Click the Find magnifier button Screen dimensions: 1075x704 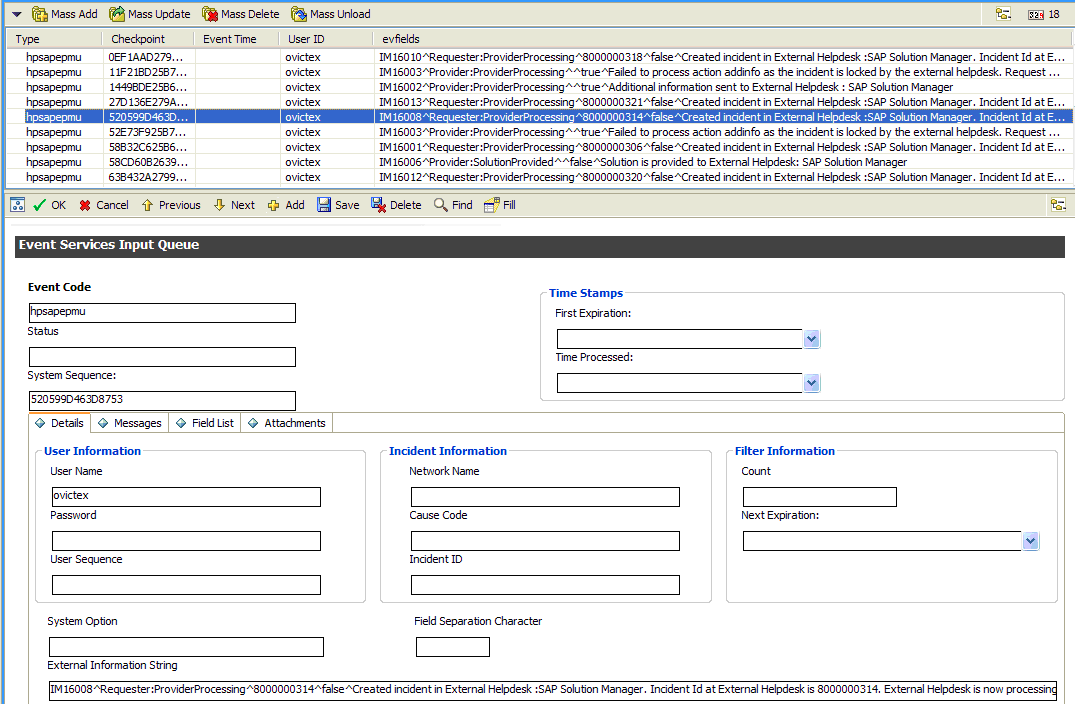coord(453,205)
